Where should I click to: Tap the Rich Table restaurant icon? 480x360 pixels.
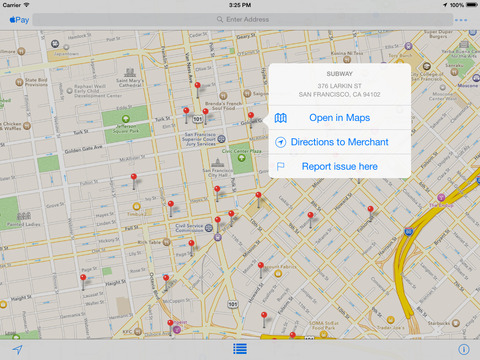pos(166,242)
